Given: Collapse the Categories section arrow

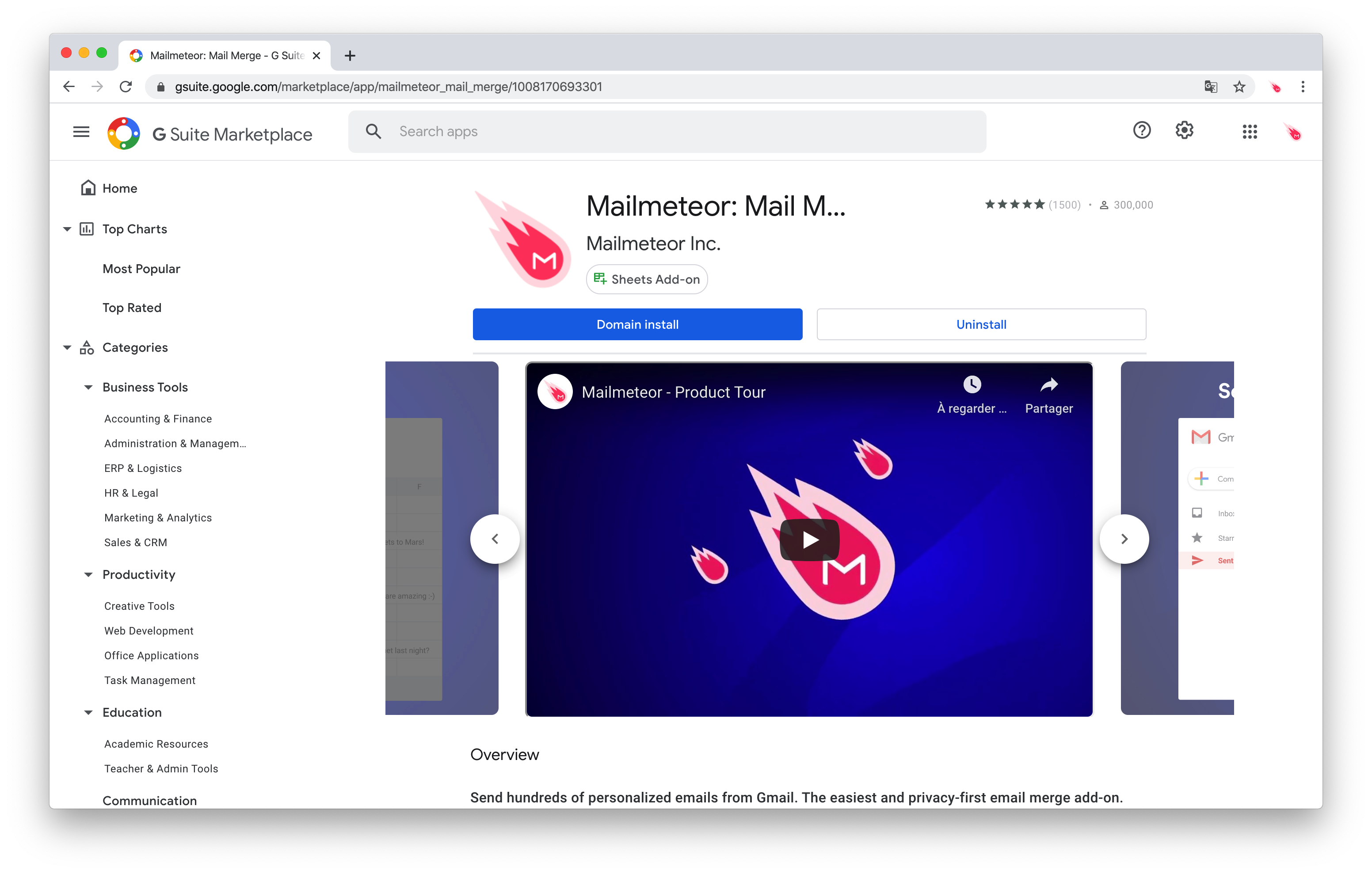Looking at the screenshot, I should [67, 348].
